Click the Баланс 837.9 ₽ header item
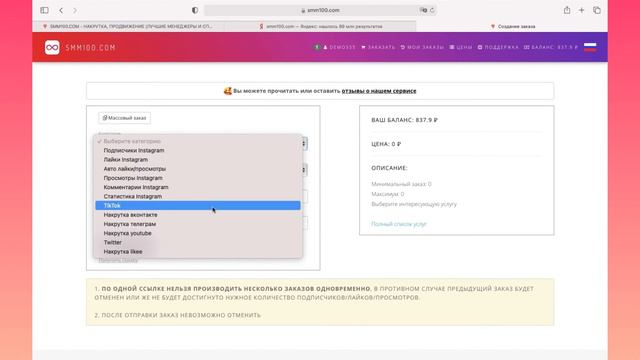 551,47
